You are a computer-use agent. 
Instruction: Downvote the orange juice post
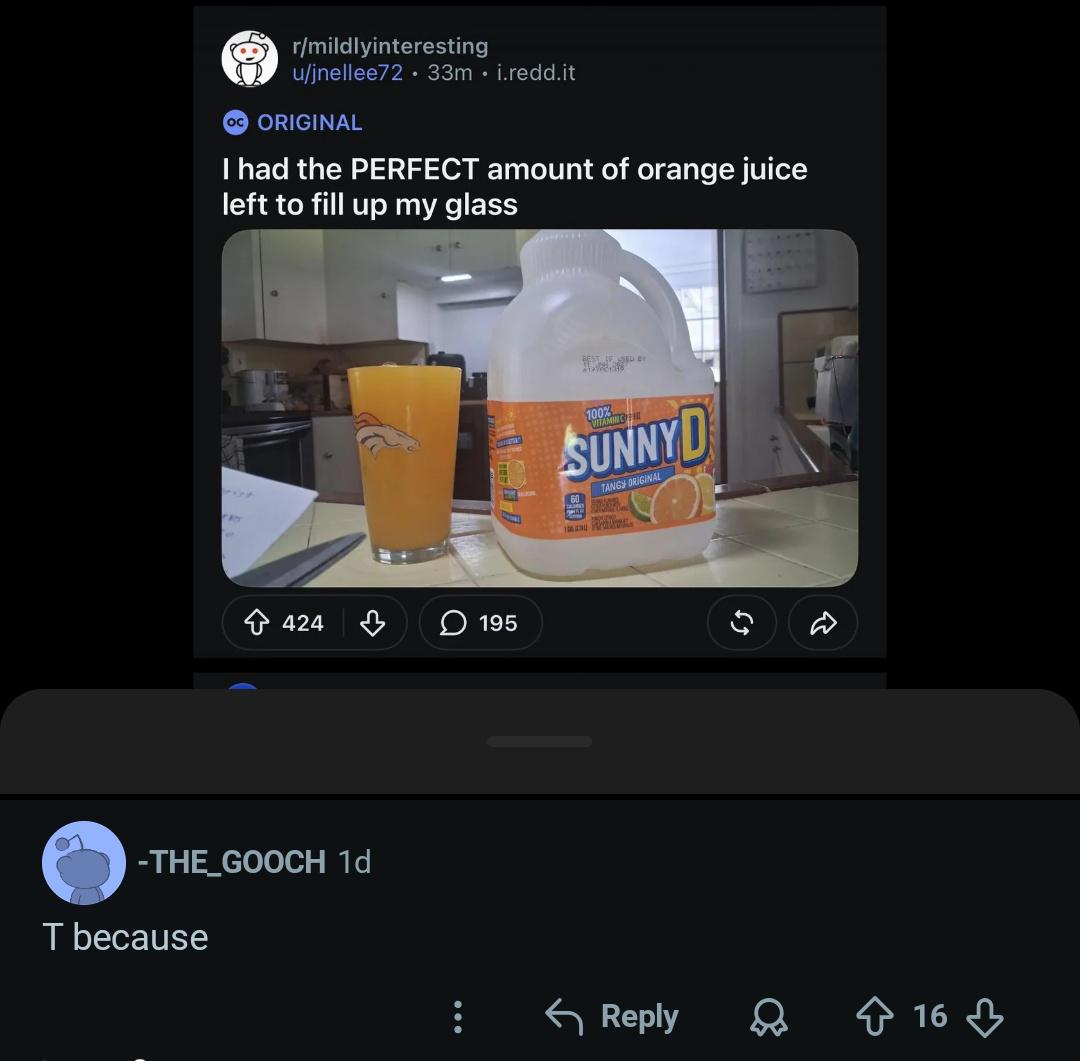click(x=373, y=623)
